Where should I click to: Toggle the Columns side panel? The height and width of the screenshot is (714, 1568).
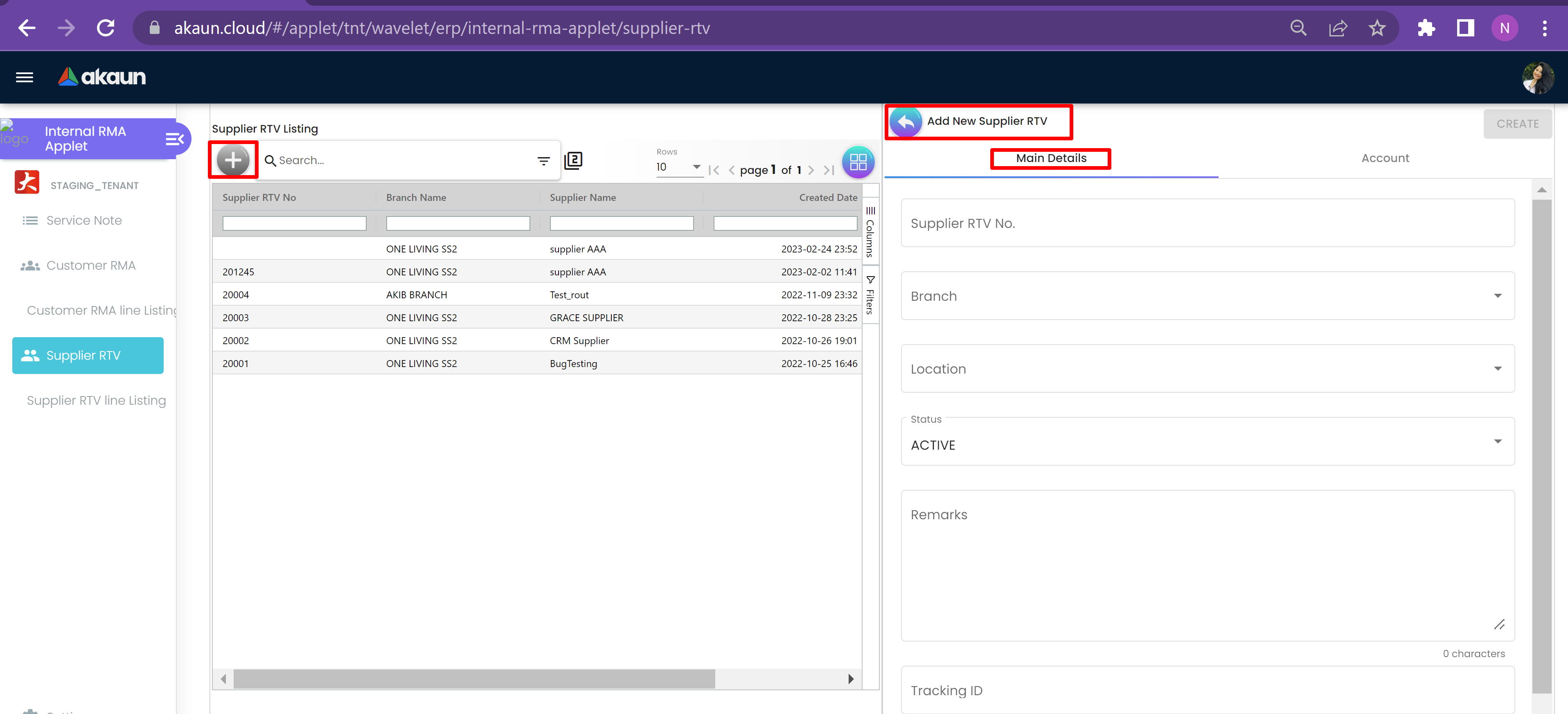870,232
